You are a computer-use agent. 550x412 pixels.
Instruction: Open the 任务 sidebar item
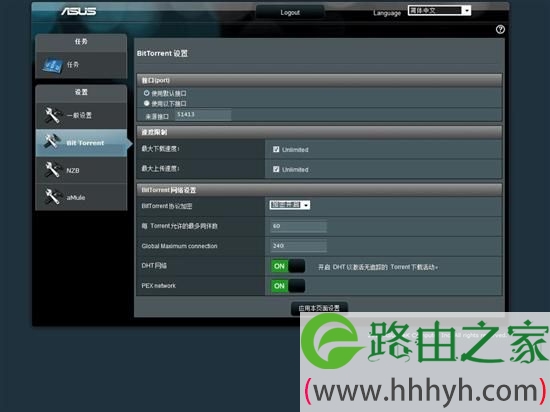(81, 65)
